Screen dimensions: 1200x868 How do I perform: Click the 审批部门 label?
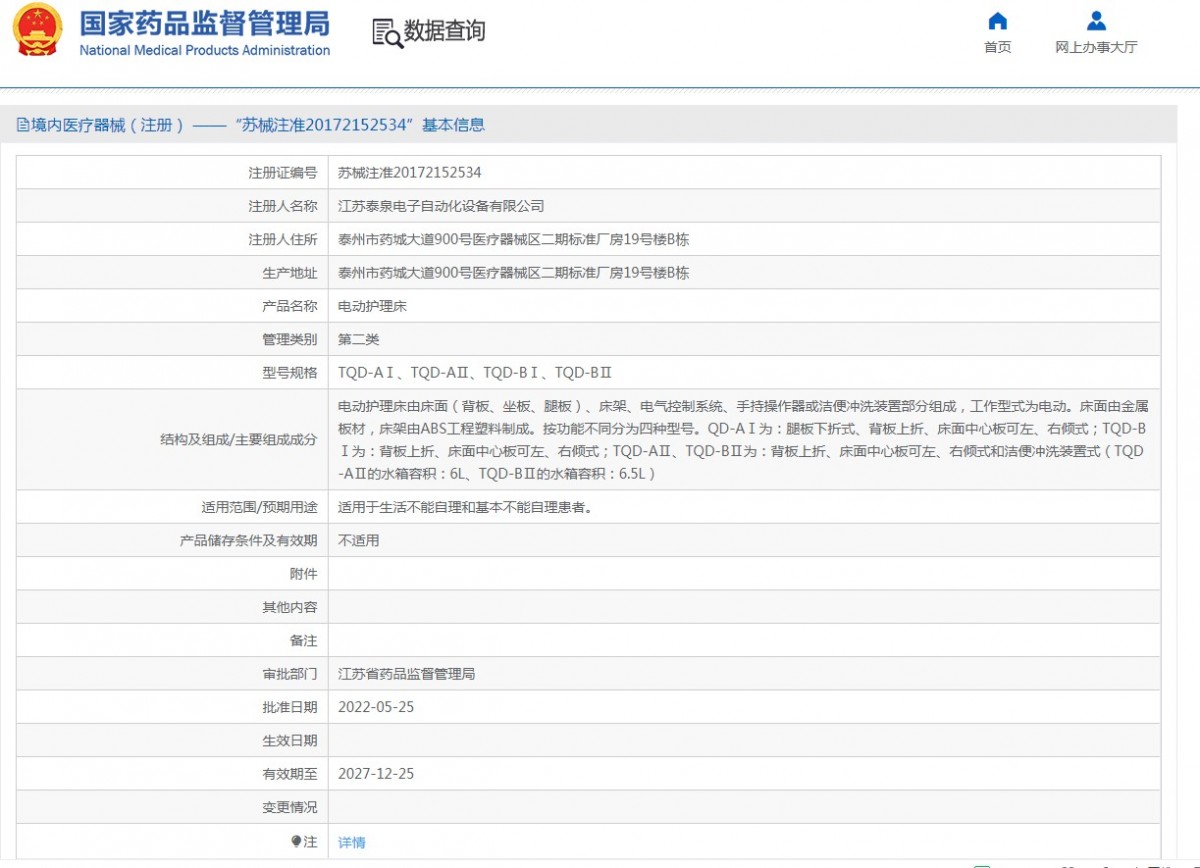point(290,674)
